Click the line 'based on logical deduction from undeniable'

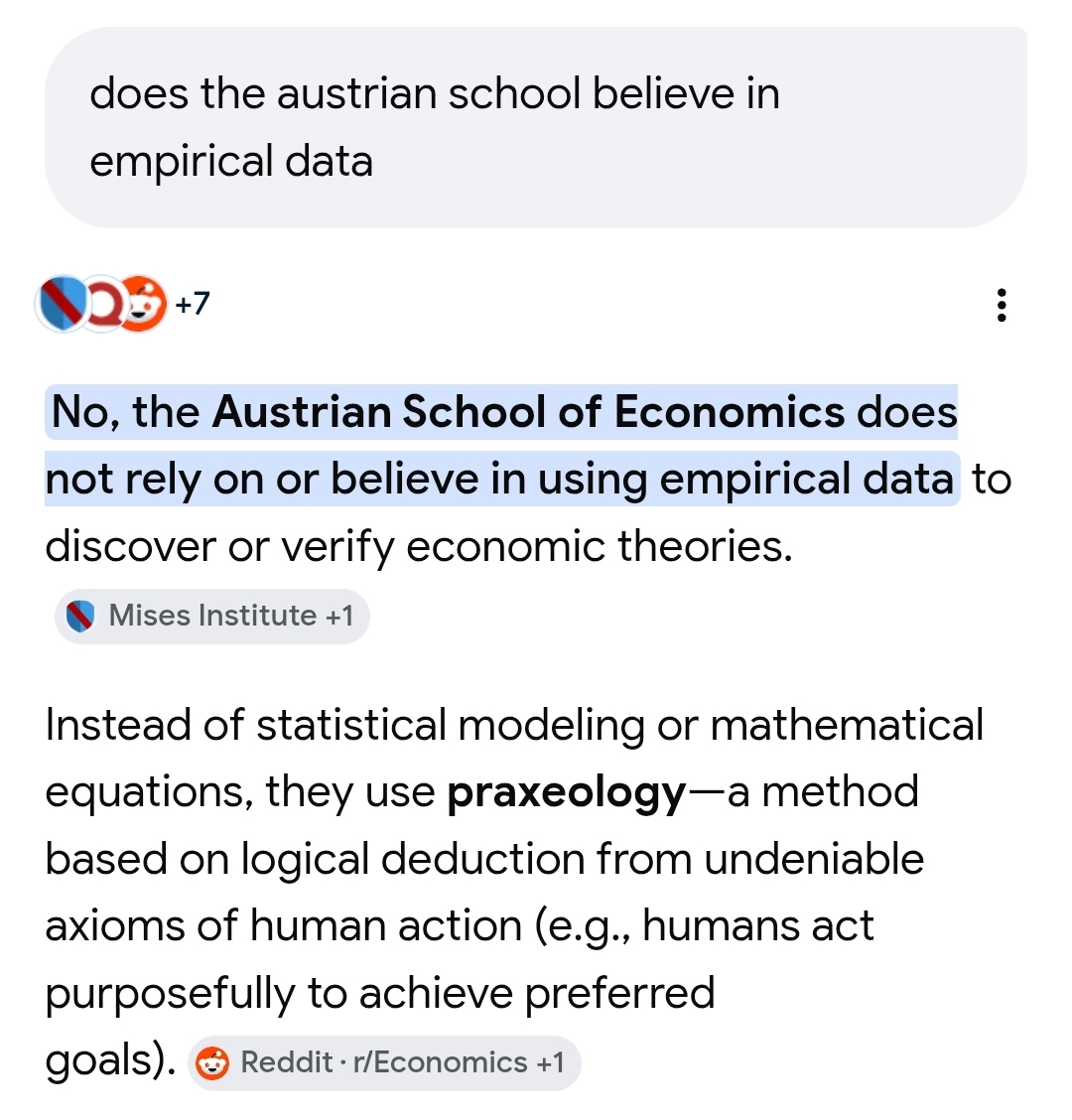click(484, 859)
